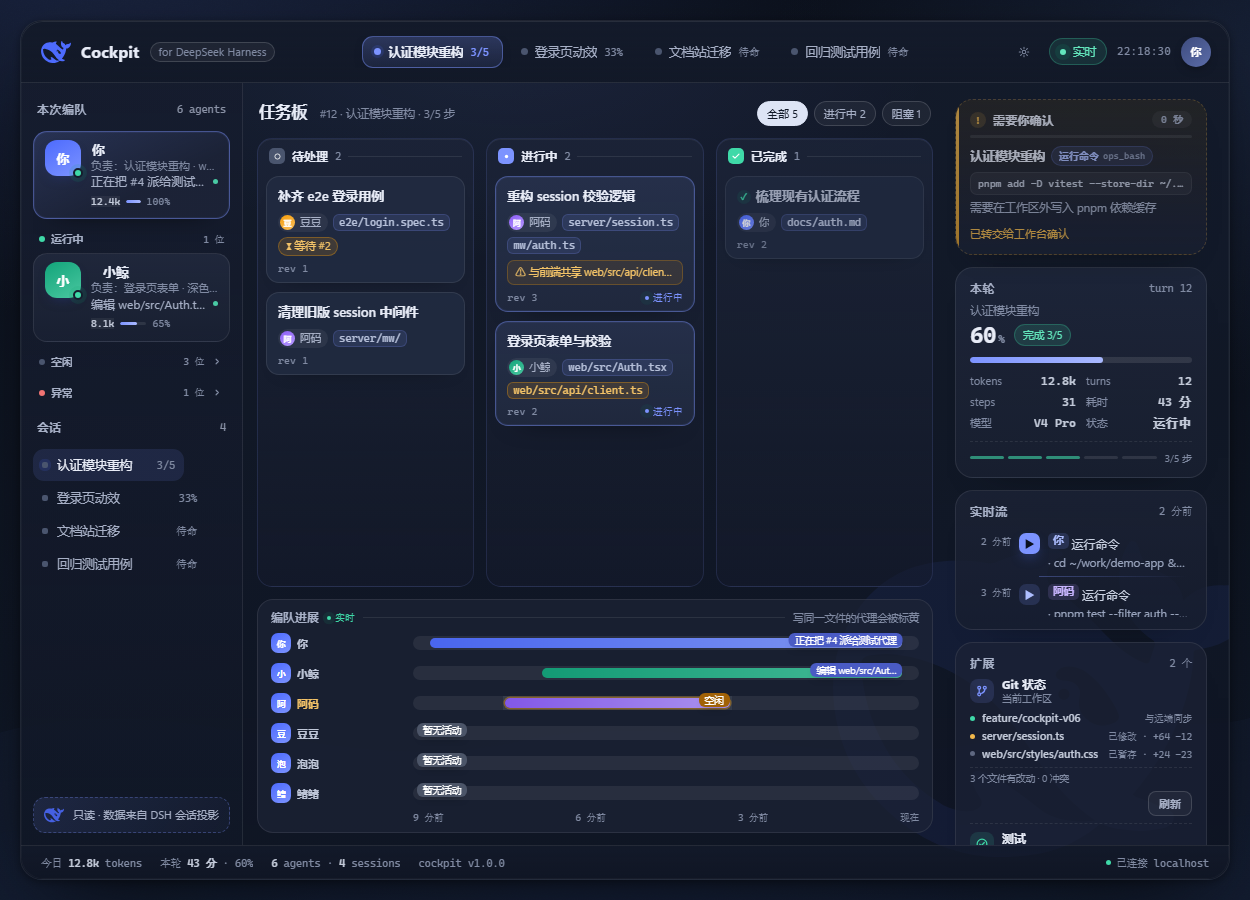Select 登录页动效 session in sidebar
The width and height of the screenshot is (1250, 900).
click(119, 498)
